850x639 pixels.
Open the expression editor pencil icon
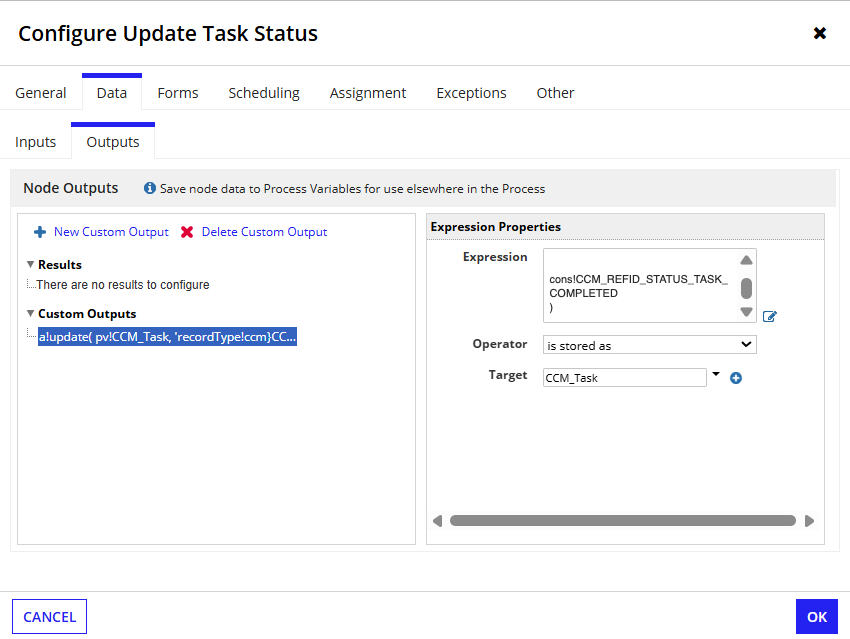[770, 316]
